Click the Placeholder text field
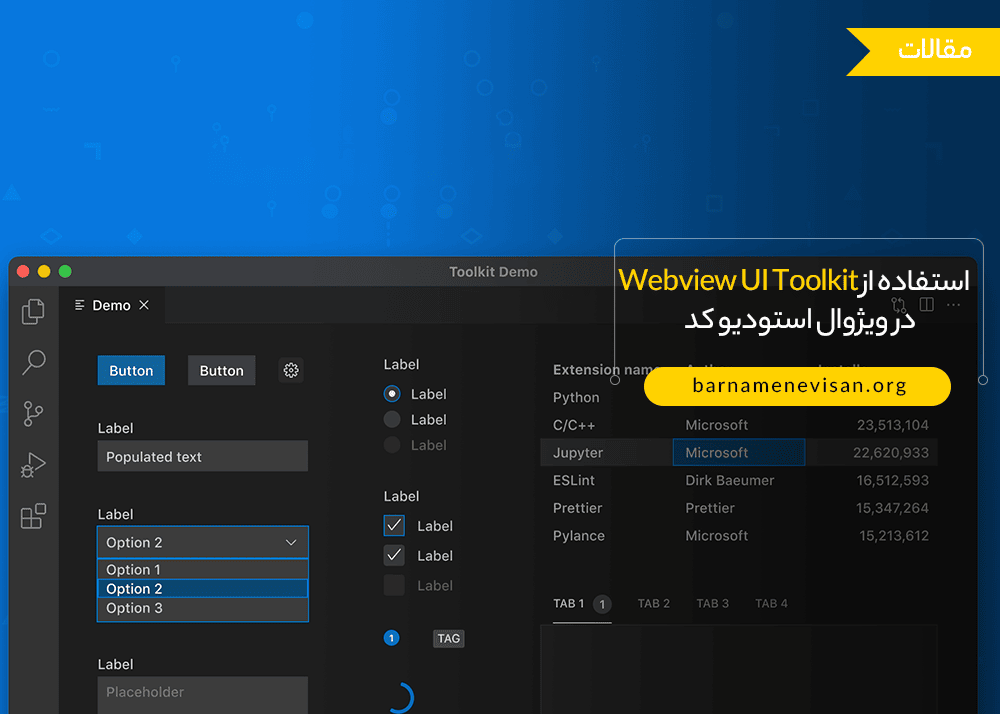The height and width of the screenshot is (714, 1000). (203, 694)
